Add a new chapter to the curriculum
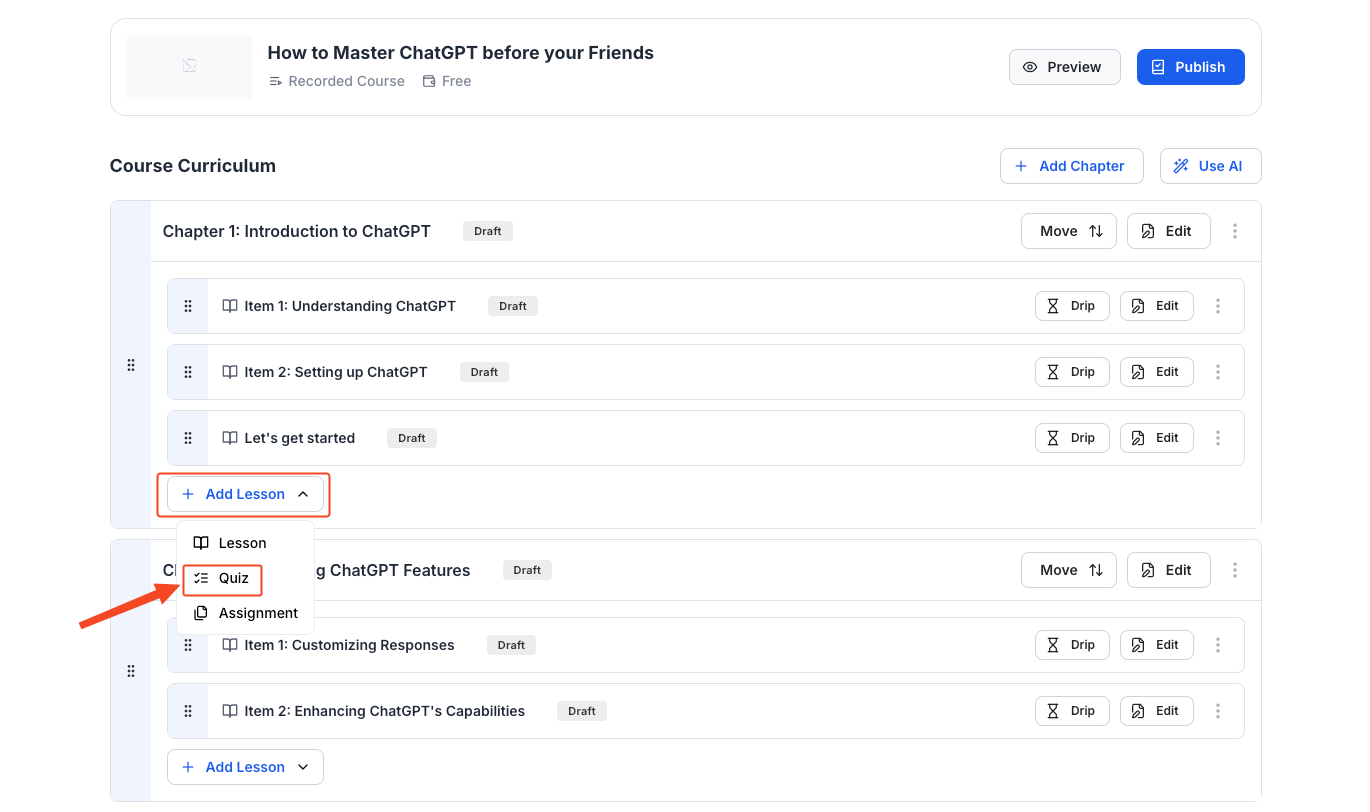1370x812 pixels. (1071, 166)
